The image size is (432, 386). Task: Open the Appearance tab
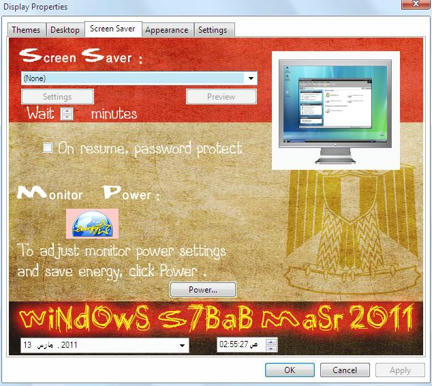(167, 30)
